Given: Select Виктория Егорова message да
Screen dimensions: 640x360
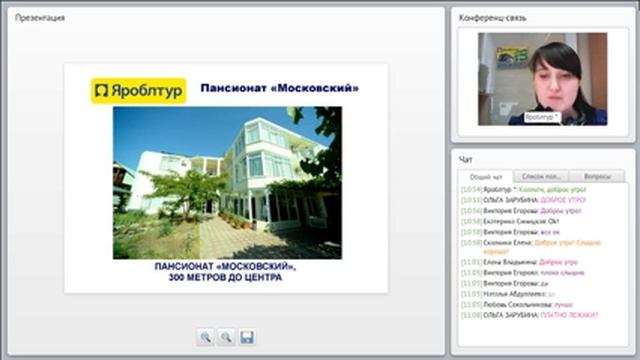Looking at the screenshot, I should click(x=504, y=283).
